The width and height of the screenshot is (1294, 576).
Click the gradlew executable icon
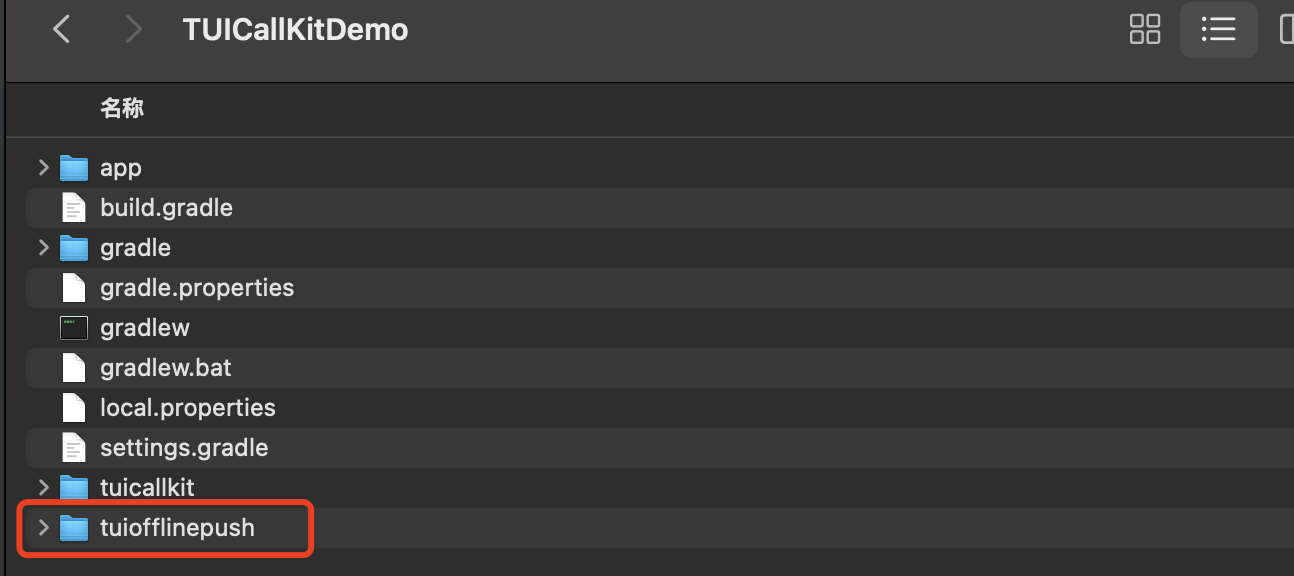click(74, 328)
